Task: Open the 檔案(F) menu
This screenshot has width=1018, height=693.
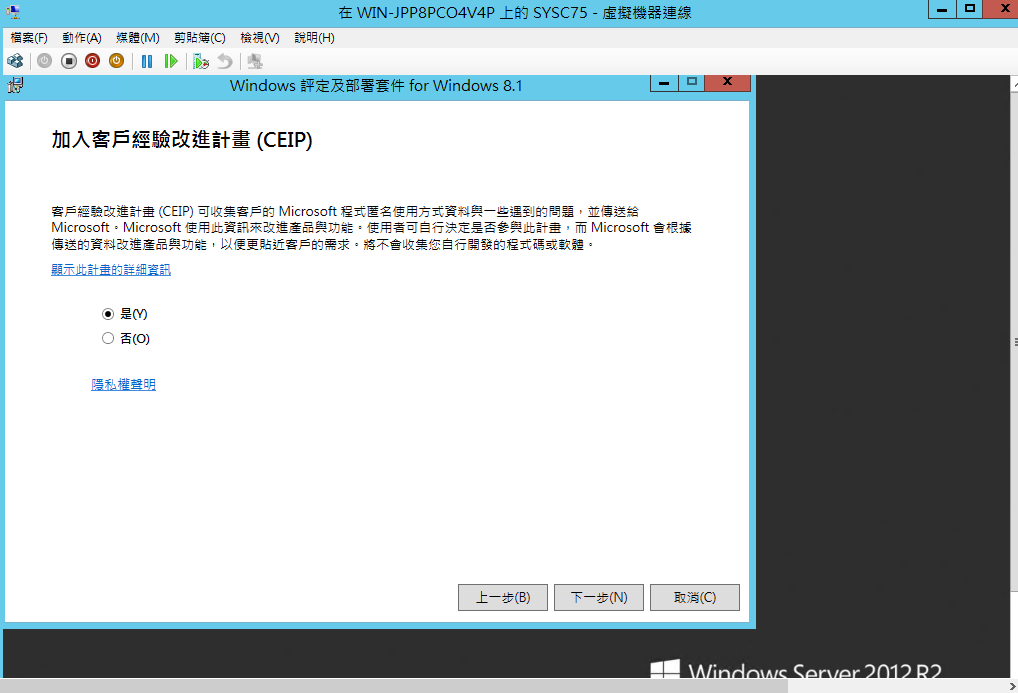Action: click(x=29, y=38)
